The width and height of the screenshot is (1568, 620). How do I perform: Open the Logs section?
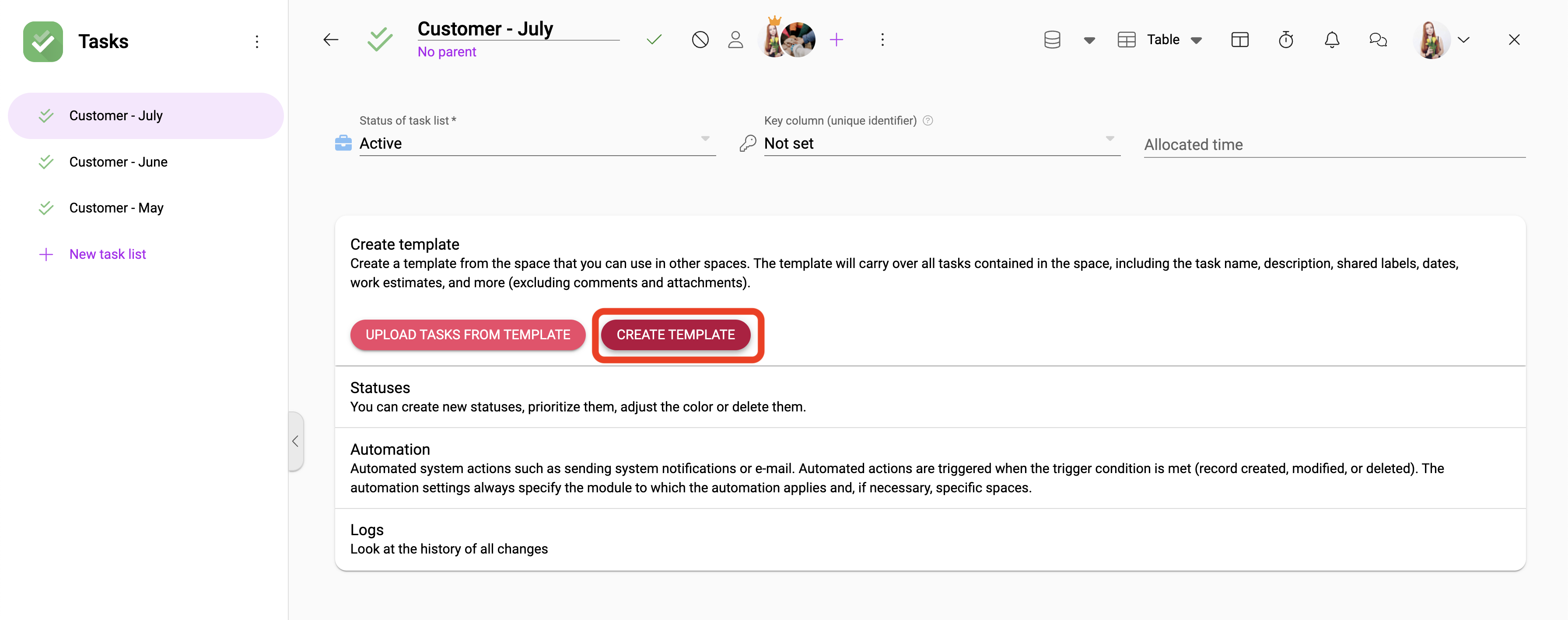pos(930,539)
